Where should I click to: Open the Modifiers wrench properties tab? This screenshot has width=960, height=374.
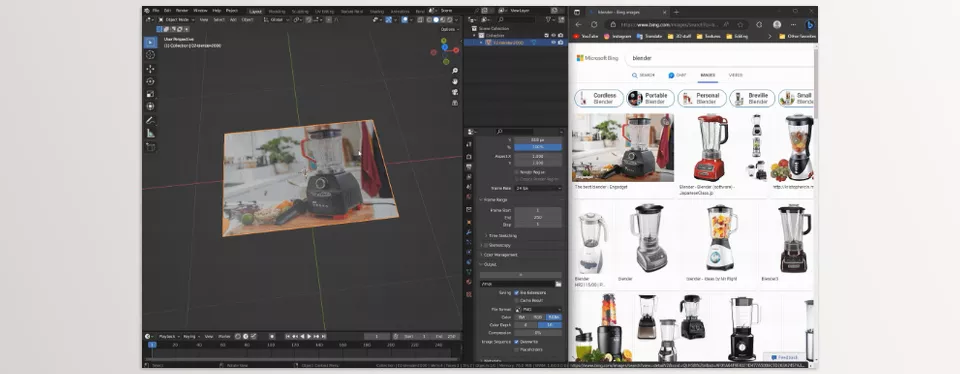pos(469,232)
